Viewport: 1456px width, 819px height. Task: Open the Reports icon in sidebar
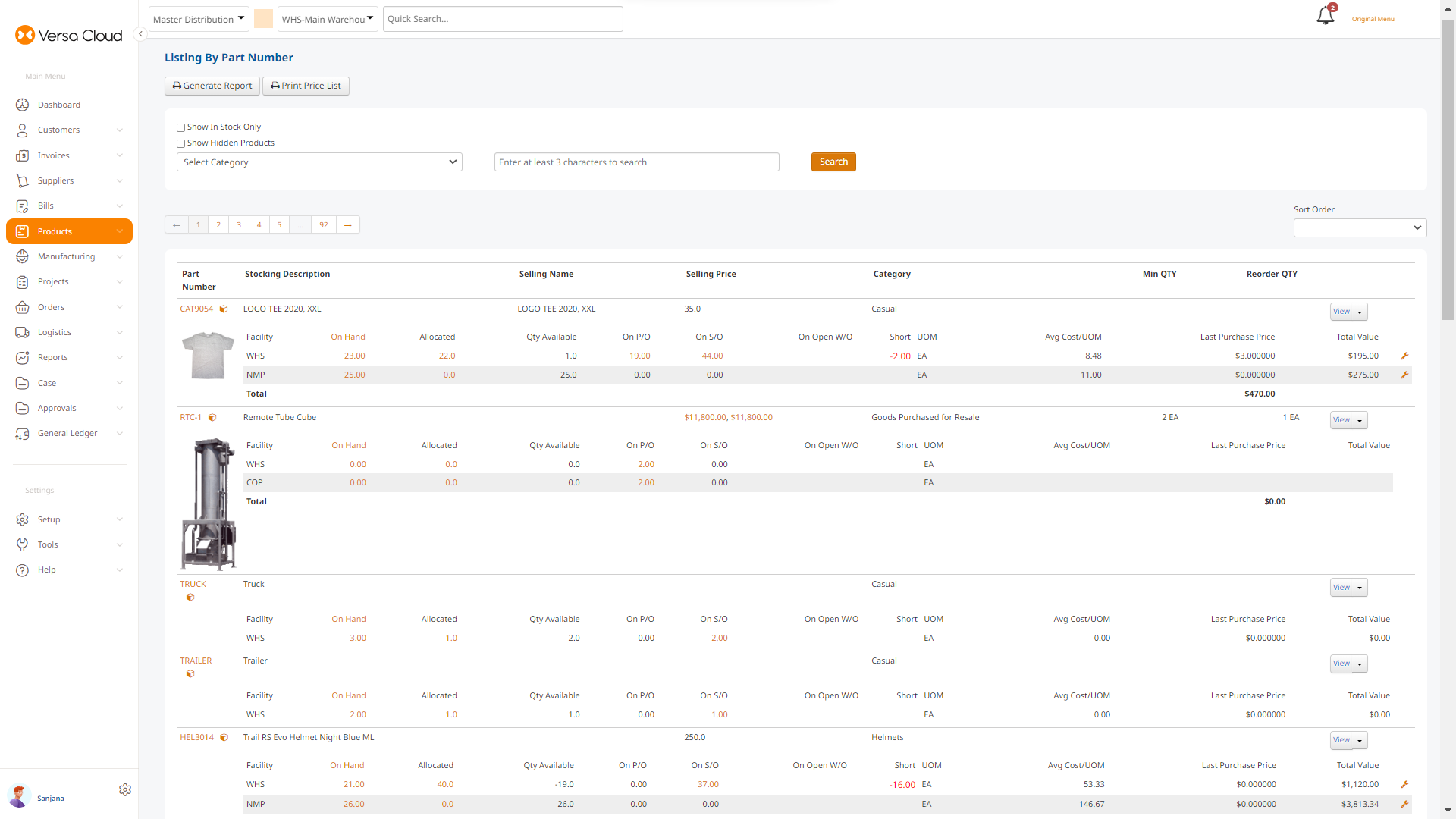pyautogui.click(x=23, y=357)
